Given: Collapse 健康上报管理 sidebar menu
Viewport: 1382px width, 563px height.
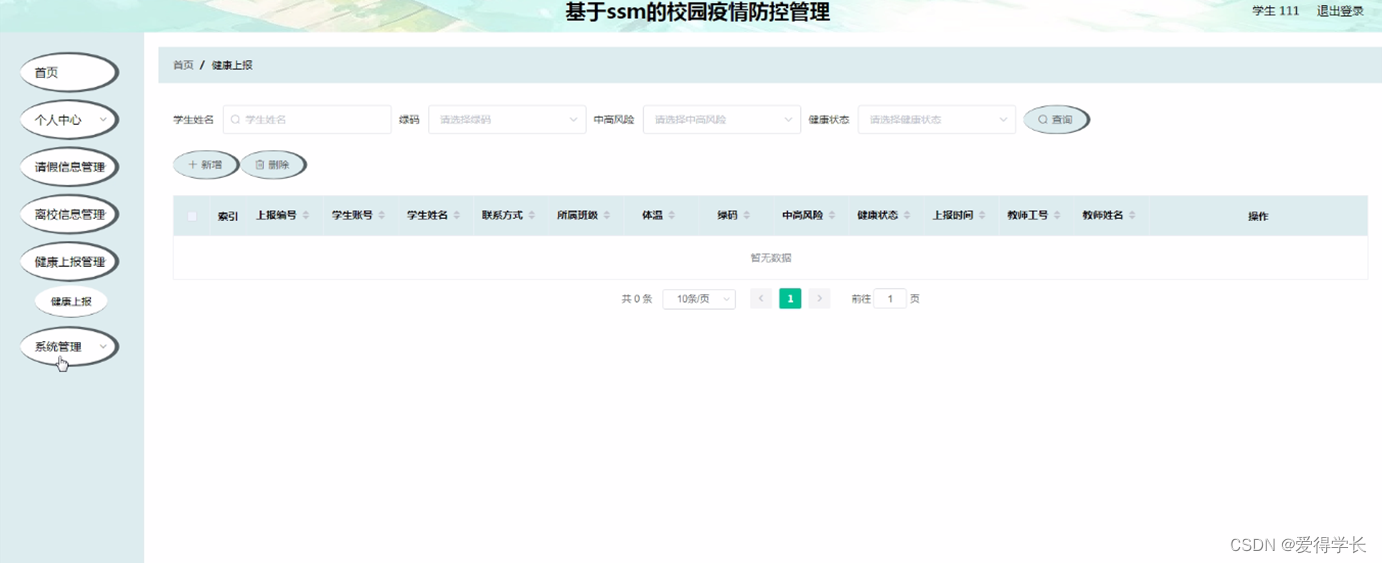Looking at the screenshot, I should pos(69,262).
